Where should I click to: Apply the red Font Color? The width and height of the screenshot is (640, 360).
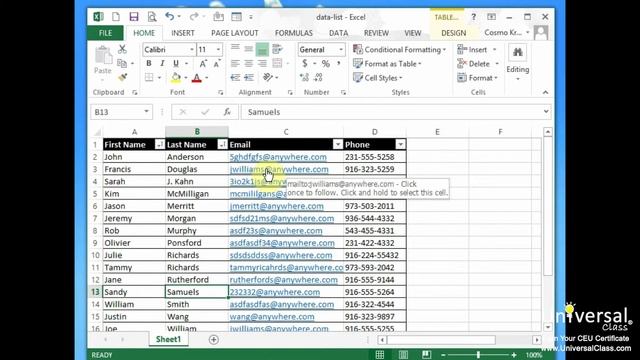pyautogui.click(x=197, y=78)
